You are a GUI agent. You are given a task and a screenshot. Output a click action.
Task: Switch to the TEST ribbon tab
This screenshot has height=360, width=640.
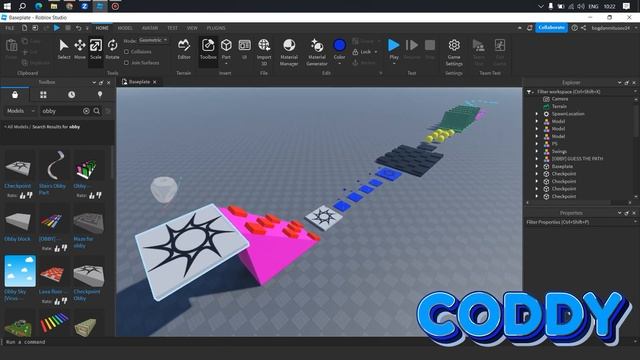pyautogui.click(x=172, y=28)
